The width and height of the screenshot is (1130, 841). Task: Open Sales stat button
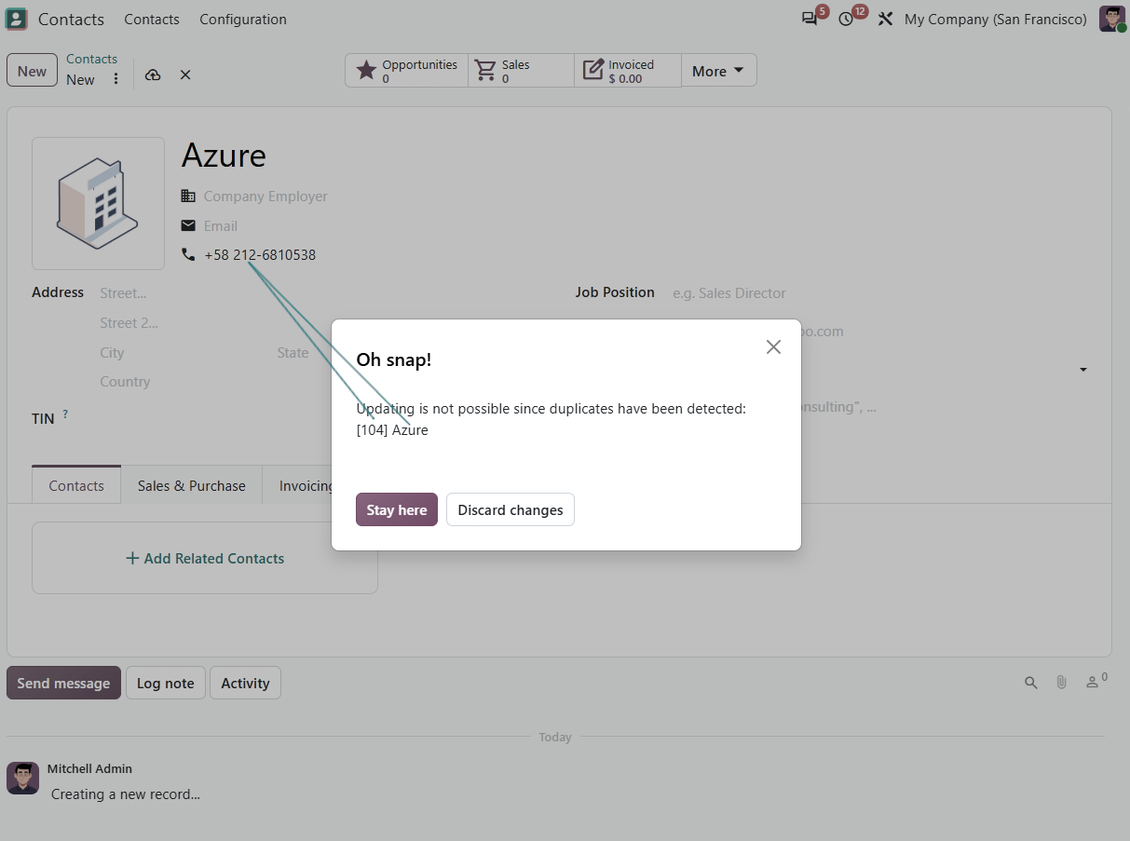[x=521, y=71]
